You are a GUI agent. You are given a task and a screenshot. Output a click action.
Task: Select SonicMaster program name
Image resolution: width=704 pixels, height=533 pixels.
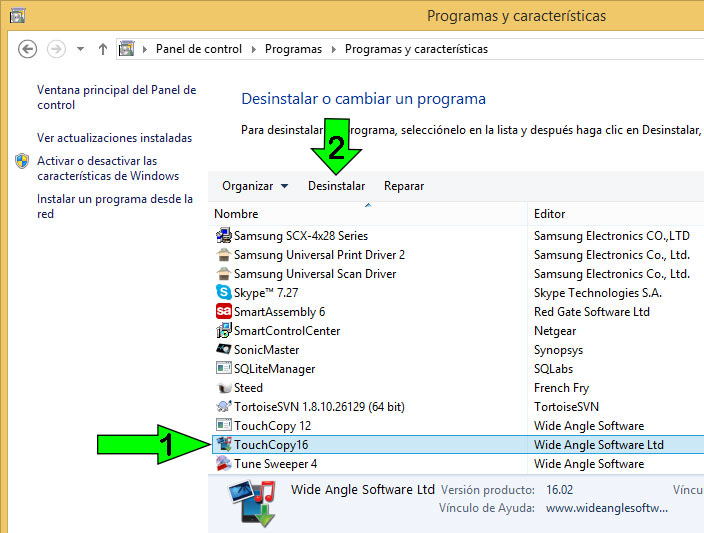pos(266,350)
